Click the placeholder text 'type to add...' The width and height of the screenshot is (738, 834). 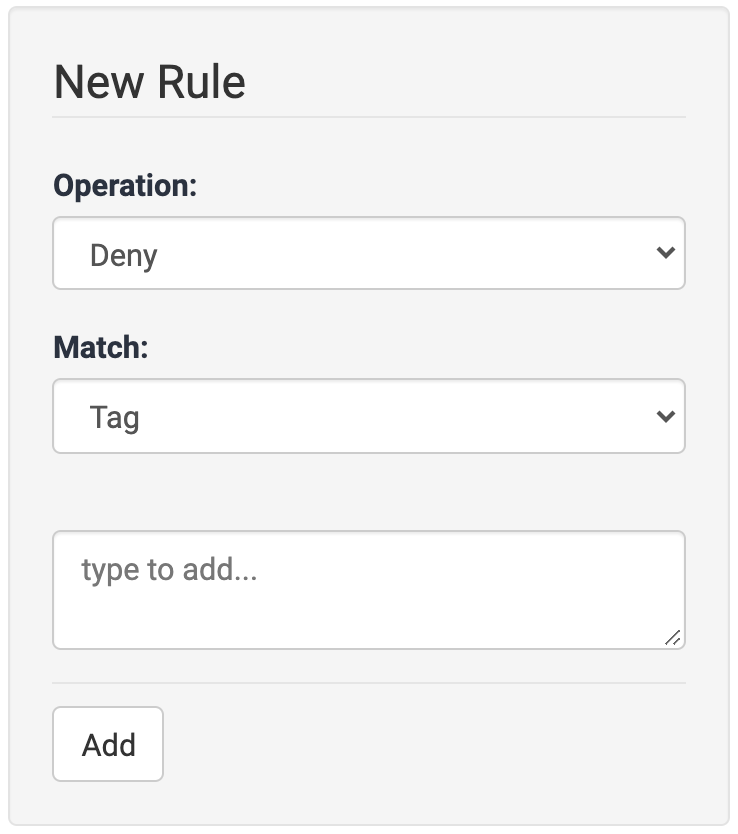pyautogui.click(x=169, y=570)
